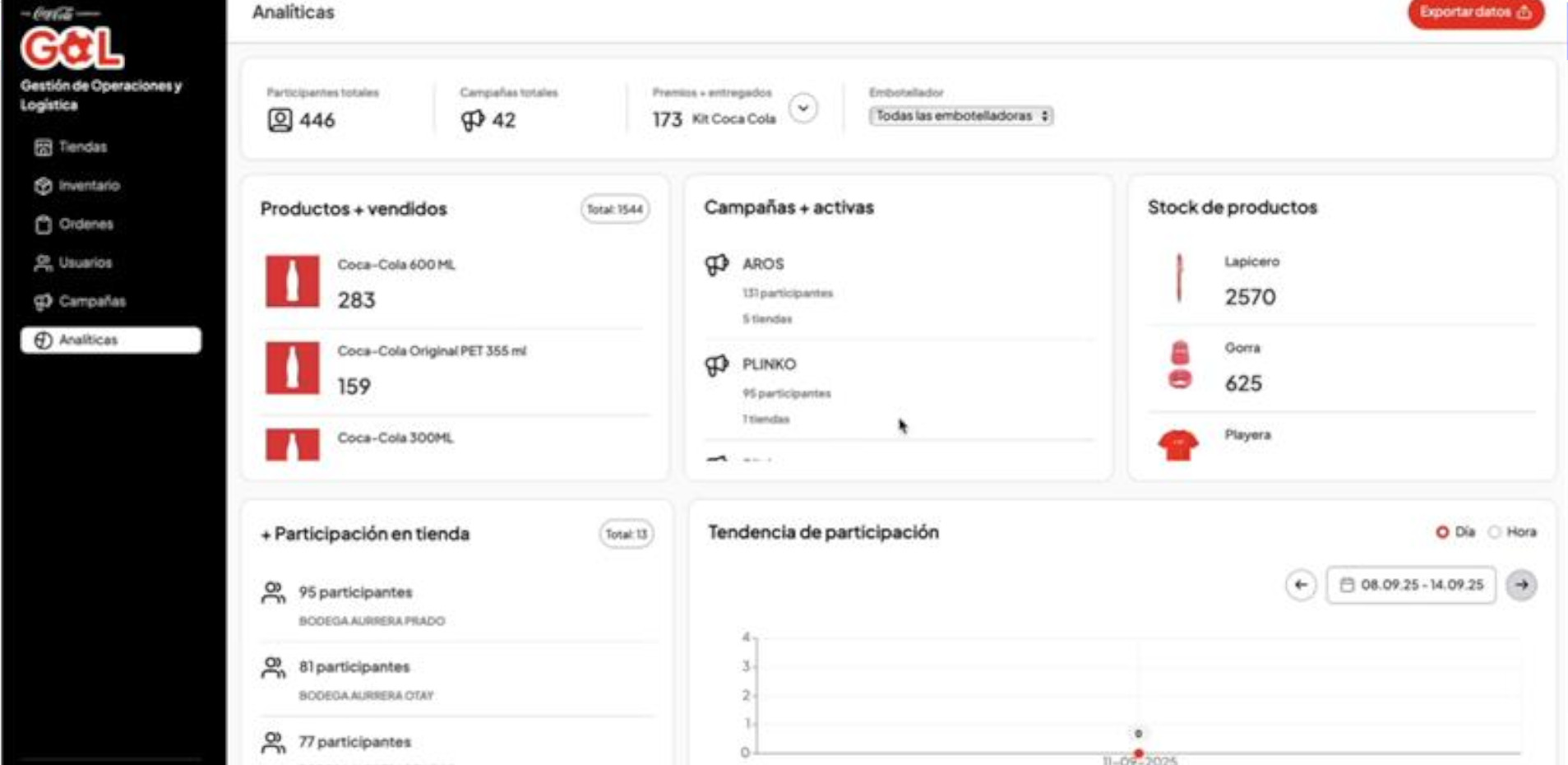This screenshot has height=765, width=1568.
Task: Click the Ordenes box icon
Action: [x=43, y=224]
